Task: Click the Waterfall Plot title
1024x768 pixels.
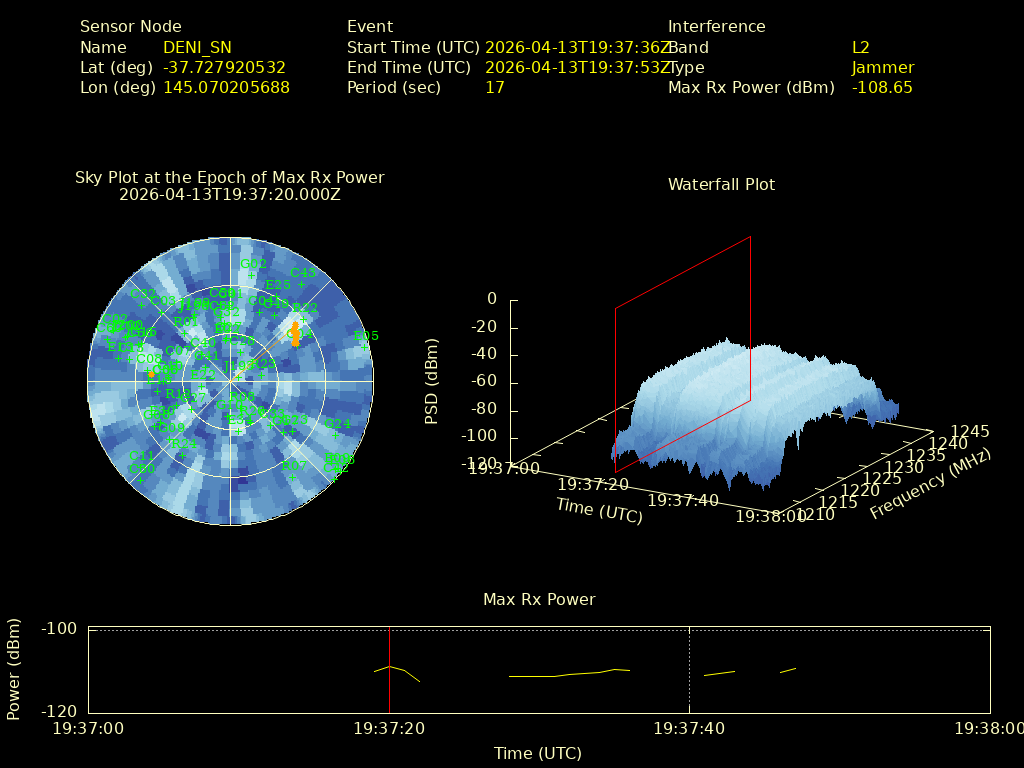Action: click(721, 184)
